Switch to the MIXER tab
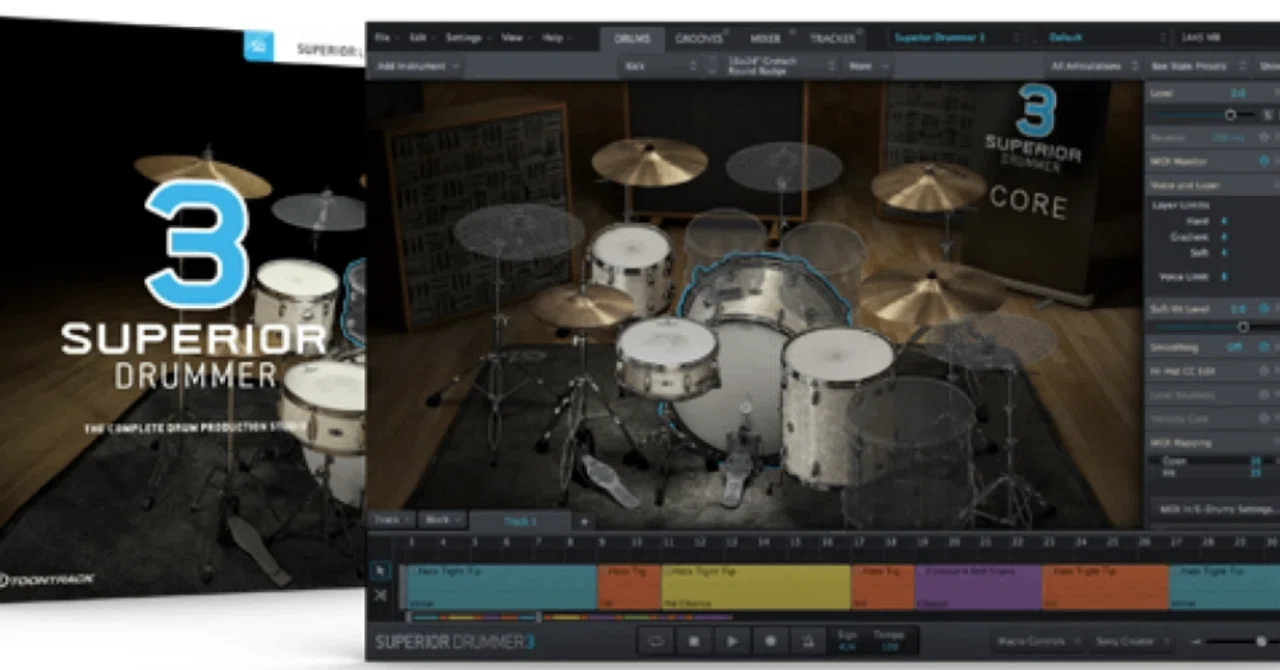Image resolution: width=1280 pixels, height=670 pixels. point(766,39)
